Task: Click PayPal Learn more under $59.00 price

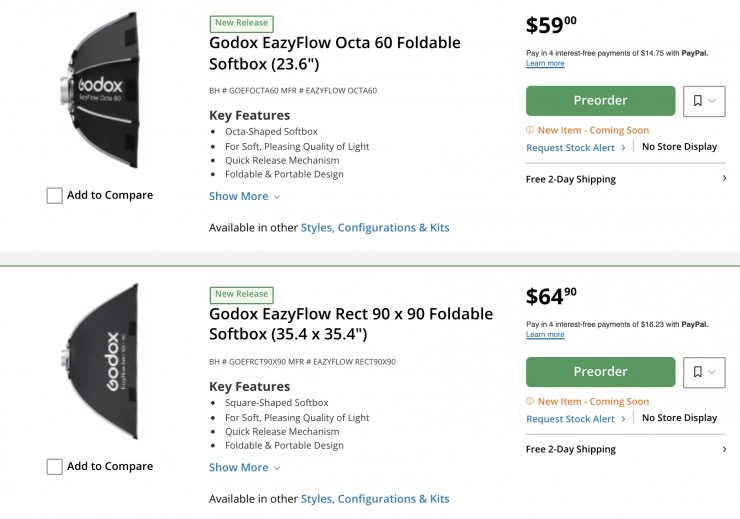Action: (x=545, y=64)
